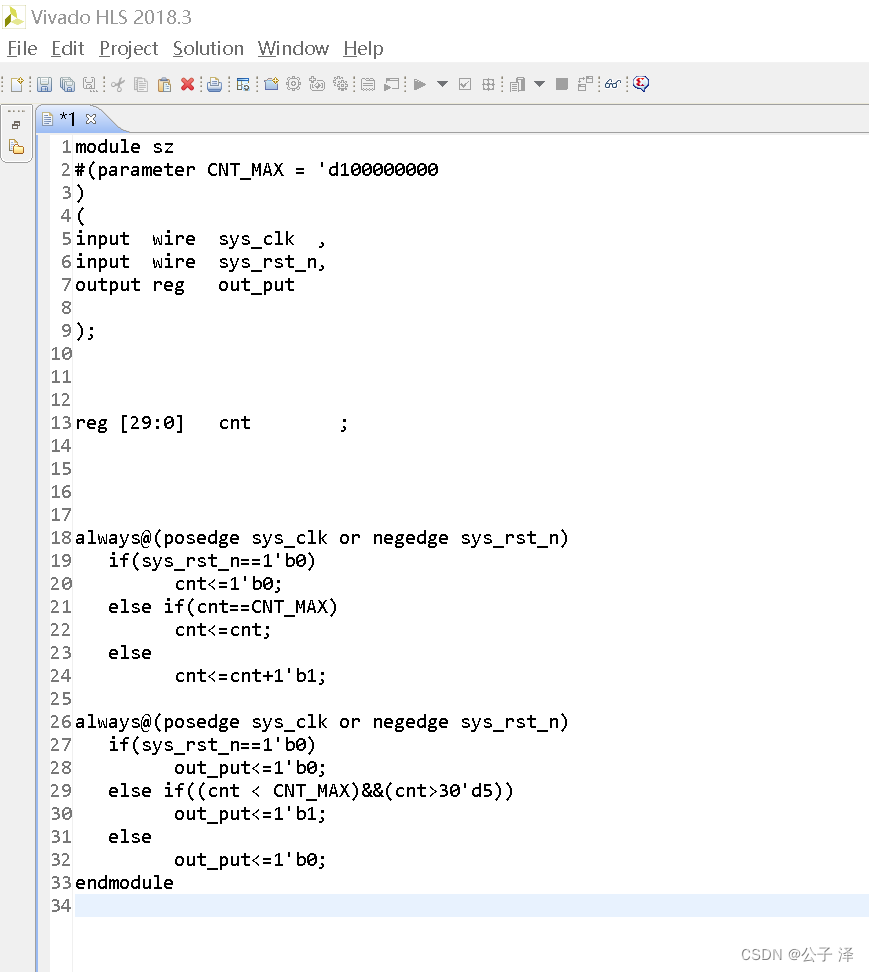Click the red Delete X icon
Image resolution: width=869 pixels, height=972 pixels.
pyautogui.click(x=187, y=84)
